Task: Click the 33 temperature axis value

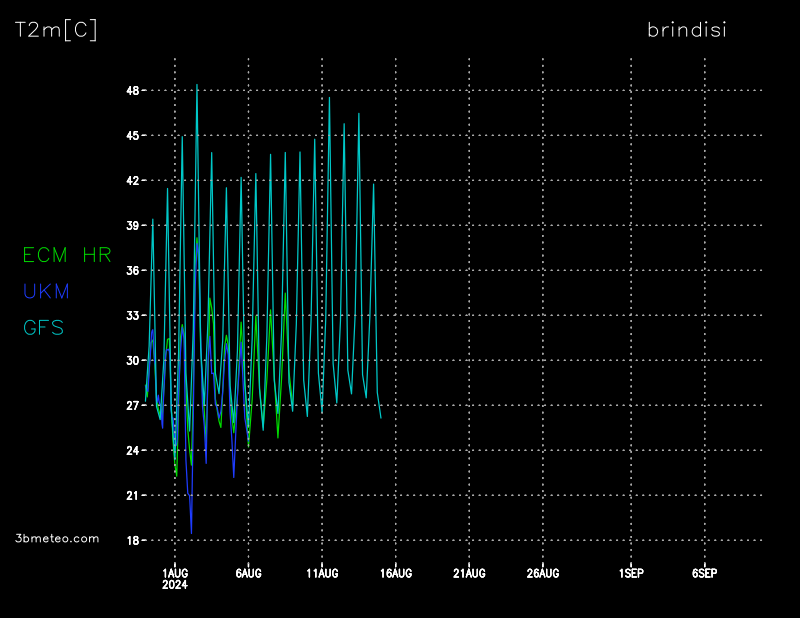Action: (x=132, y=316)
